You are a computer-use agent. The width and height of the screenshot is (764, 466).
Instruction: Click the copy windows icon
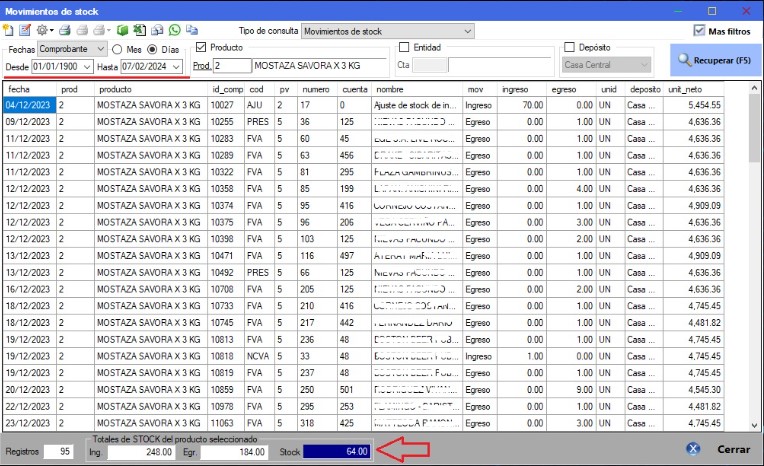click(x=192, y=30)
